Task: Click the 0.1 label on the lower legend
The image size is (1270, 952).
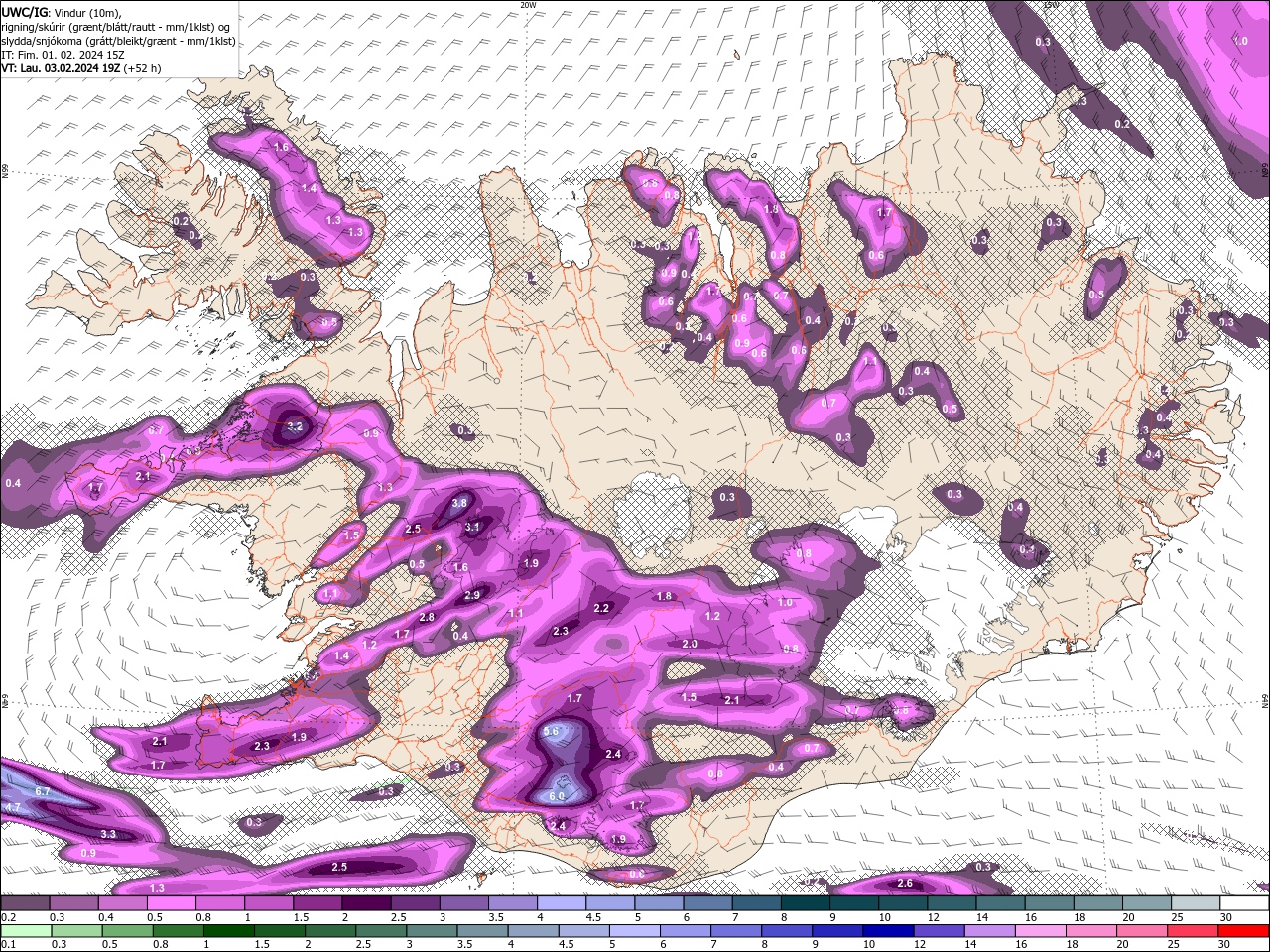Action: point(8,944)
